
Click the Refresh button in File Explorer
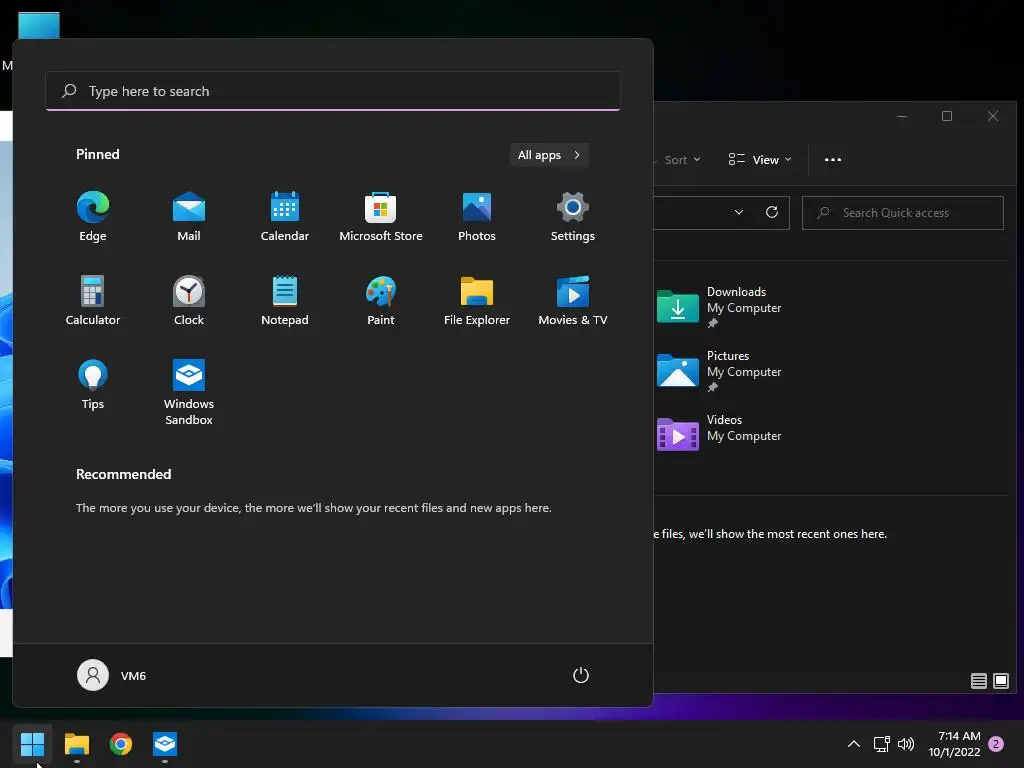[x=772, y=212]
